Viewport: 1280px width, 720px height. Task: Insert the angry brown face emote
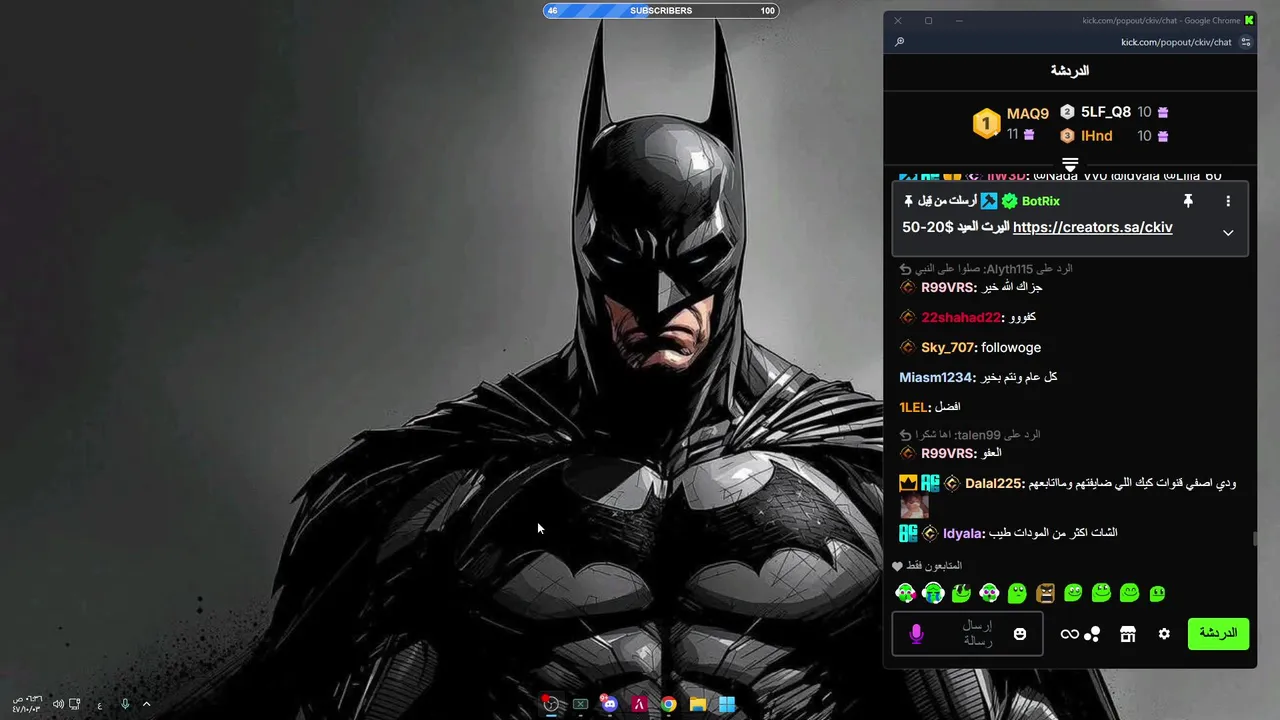pos(1045,593)
